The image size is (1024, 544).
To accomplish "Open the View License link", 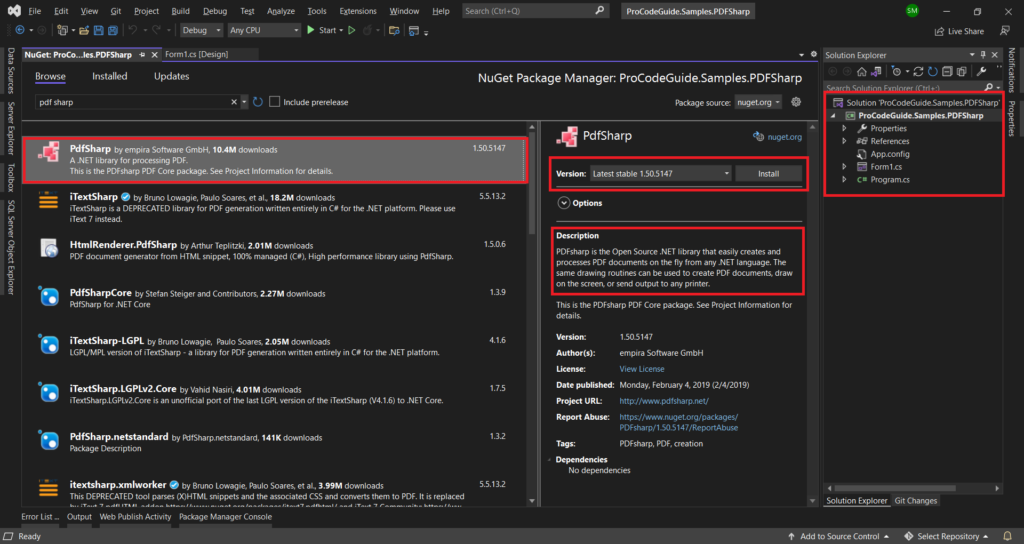I will [x=642, y=369].
